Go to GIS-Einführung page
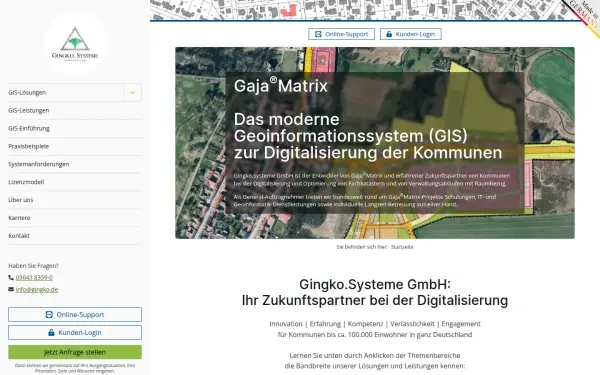 pyautogui.click(x=75, y=128)
